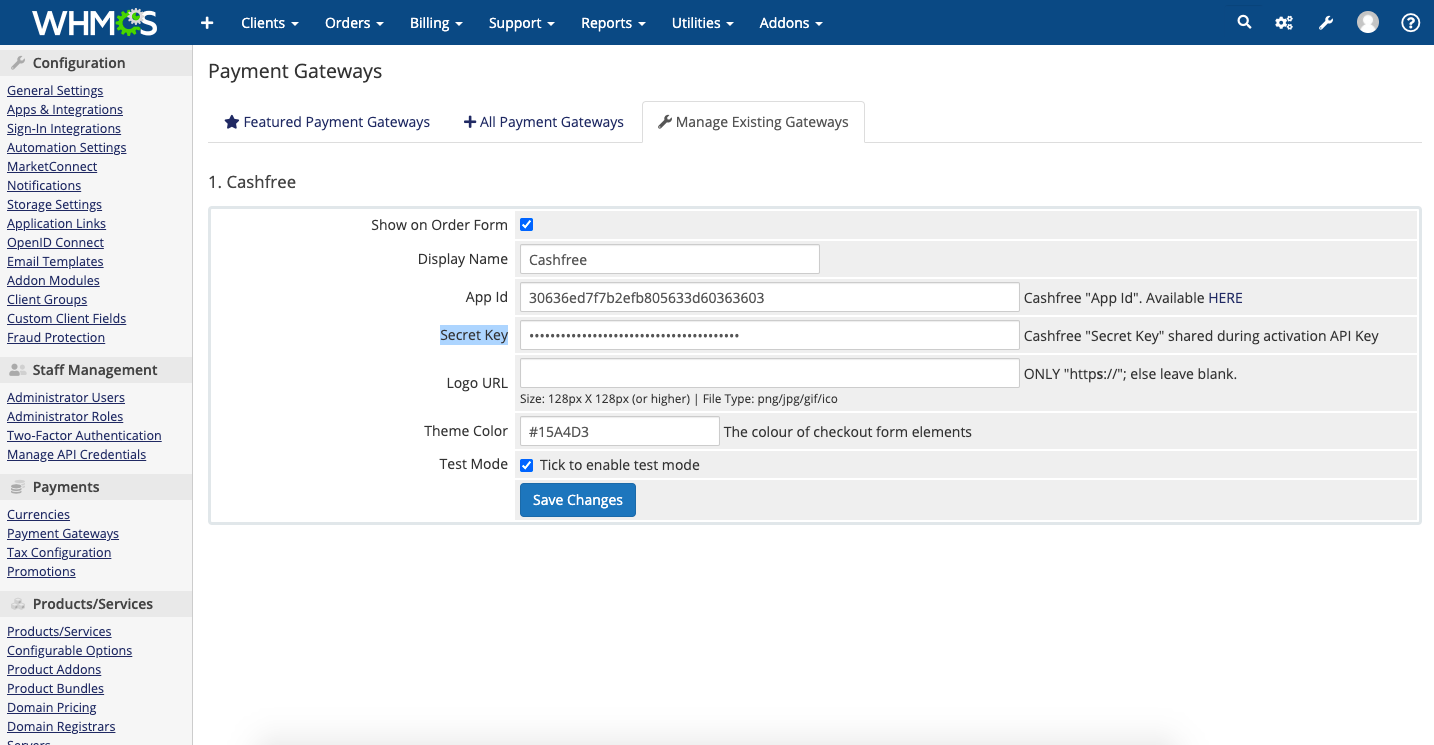Expand the Reports menu
1434x745 pixels.
(613, 22)
